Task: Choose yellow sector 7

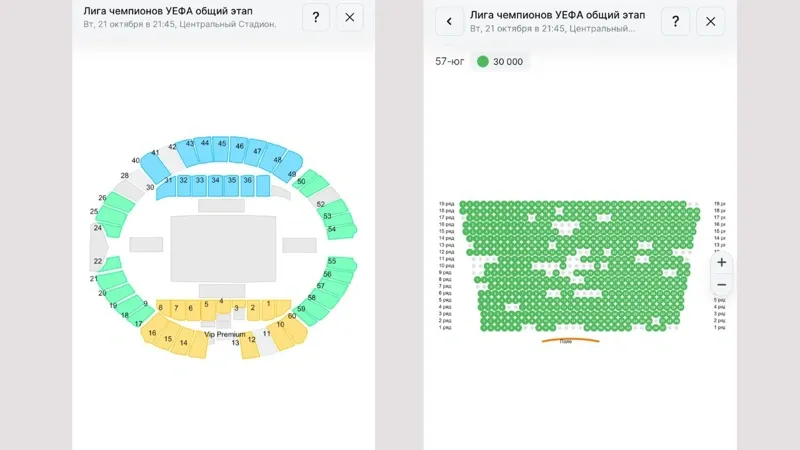Action: point(176,308)
